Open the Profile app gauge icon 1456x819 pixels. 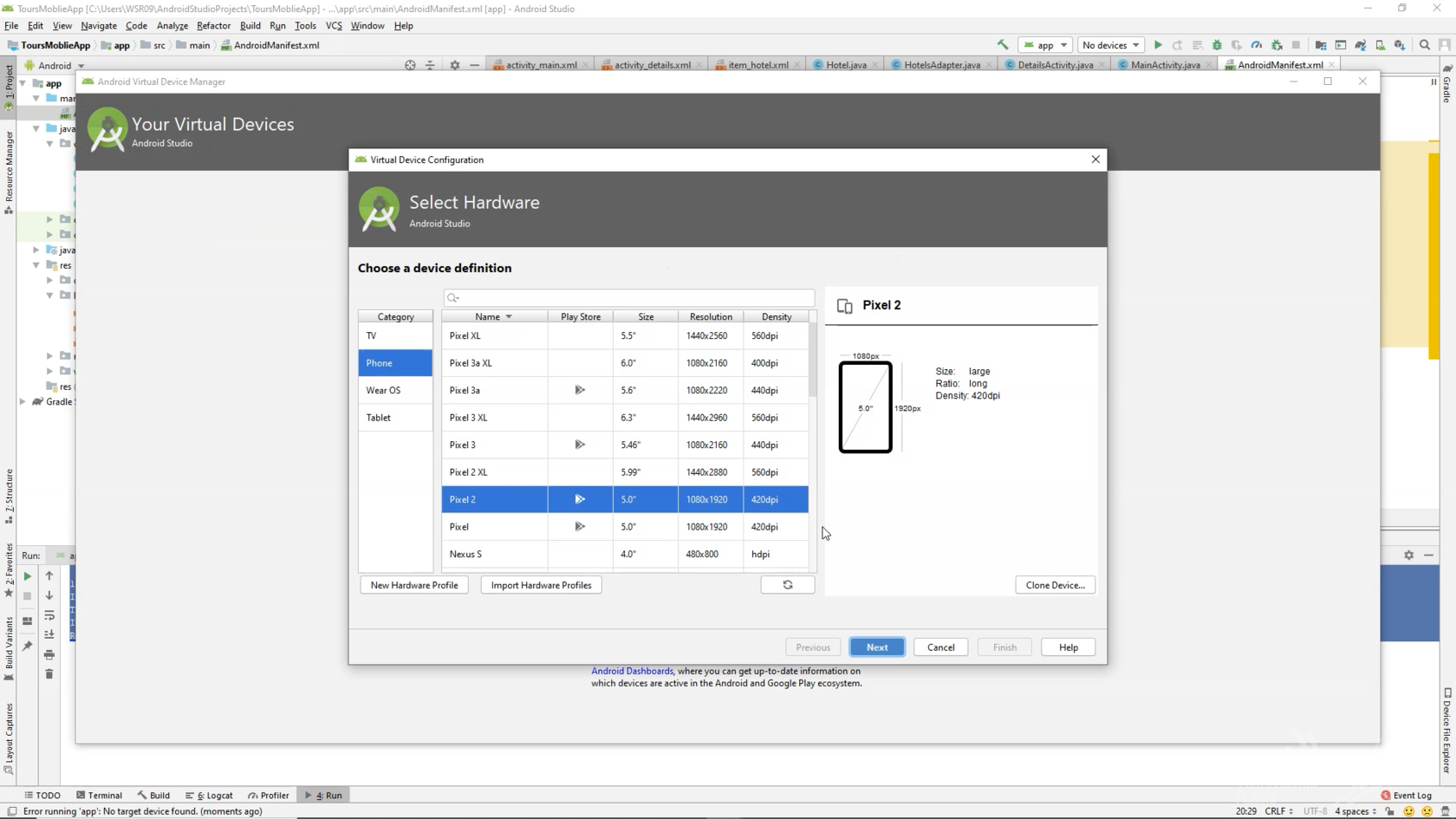coord(1256,45)
